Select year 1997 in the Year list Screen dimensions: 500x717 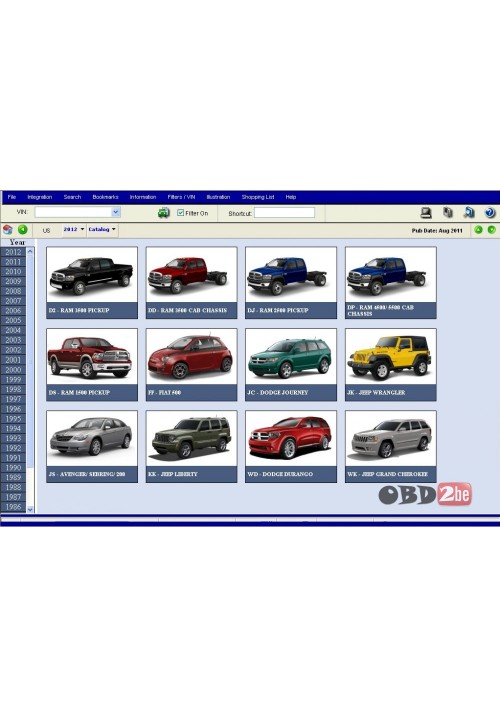click(13, 399)
